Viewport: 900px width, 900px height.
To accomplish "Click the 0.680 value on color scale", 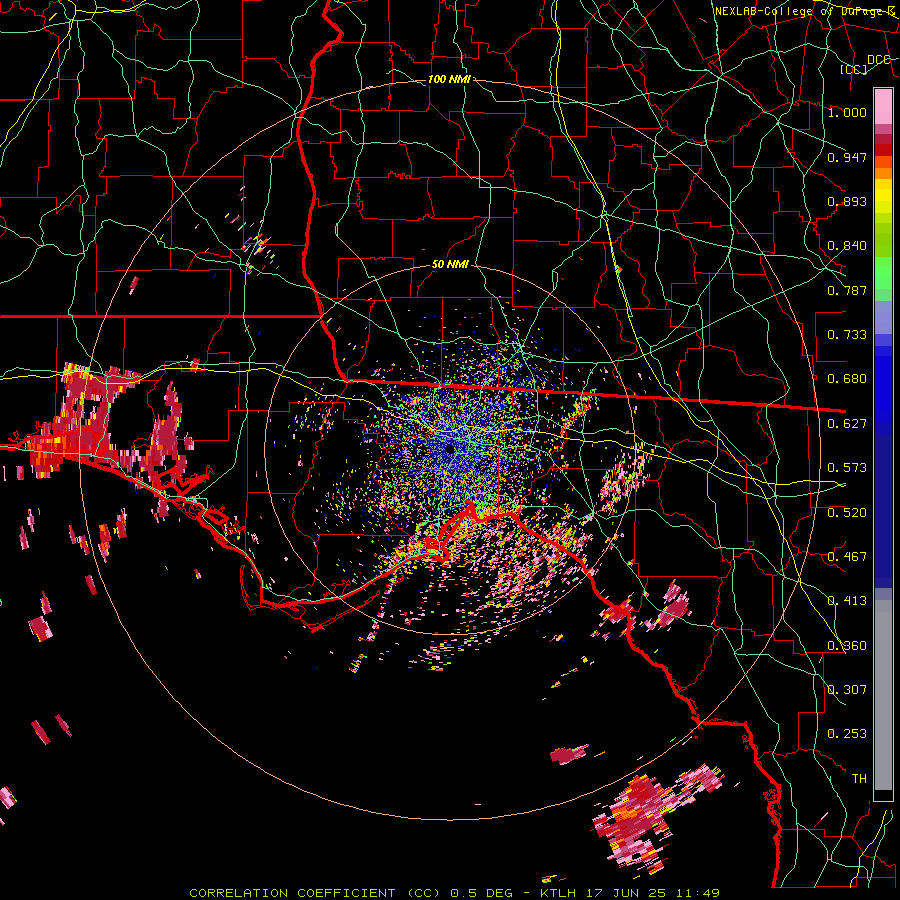I will 847,379.
